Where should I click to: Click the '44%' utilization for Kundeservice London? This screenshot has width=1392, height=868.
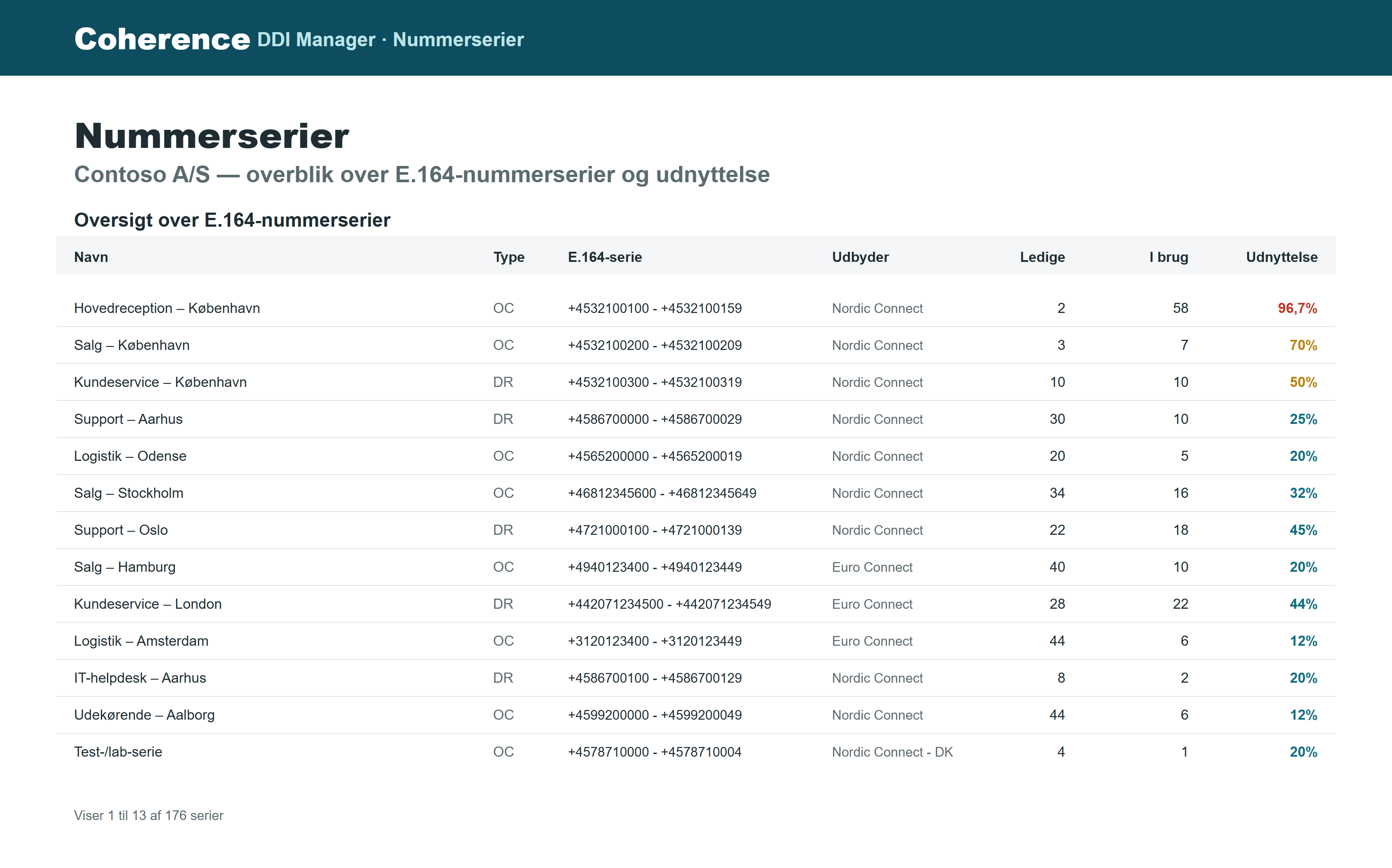pyautogui.click(x=1303, y=603)
